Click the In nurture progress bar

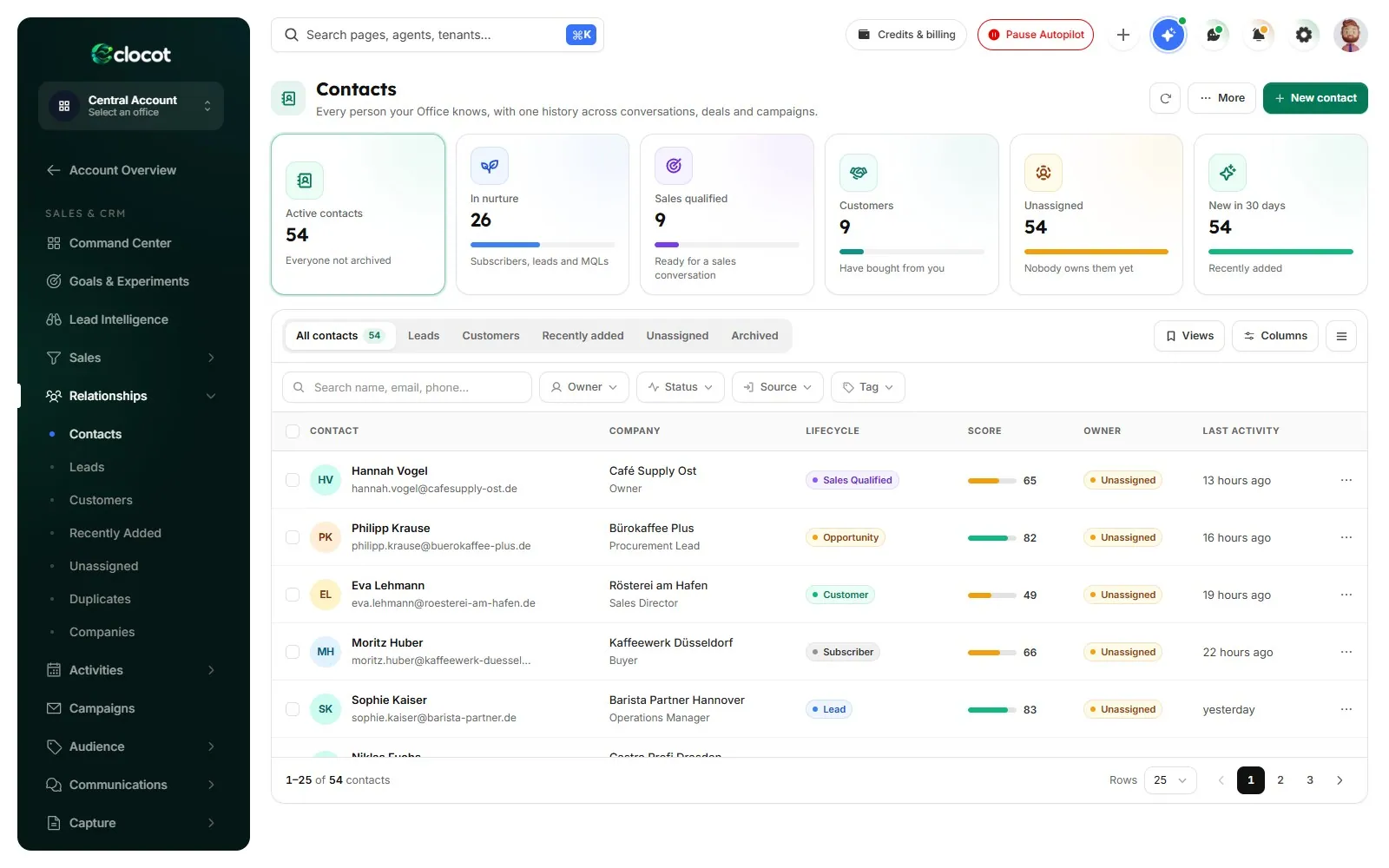[543, 245]
